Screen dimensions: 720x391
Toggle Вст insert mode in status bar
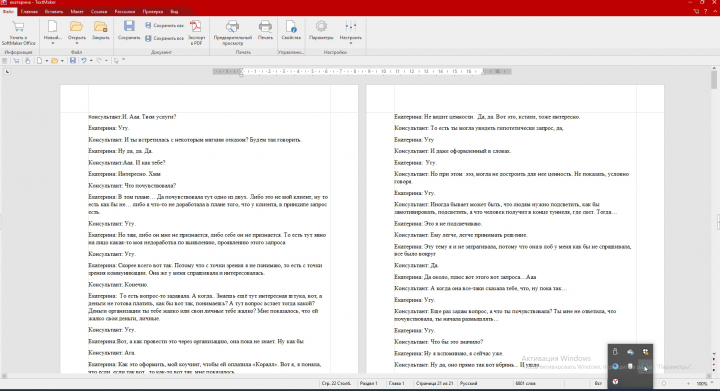[x=598, y=383]
